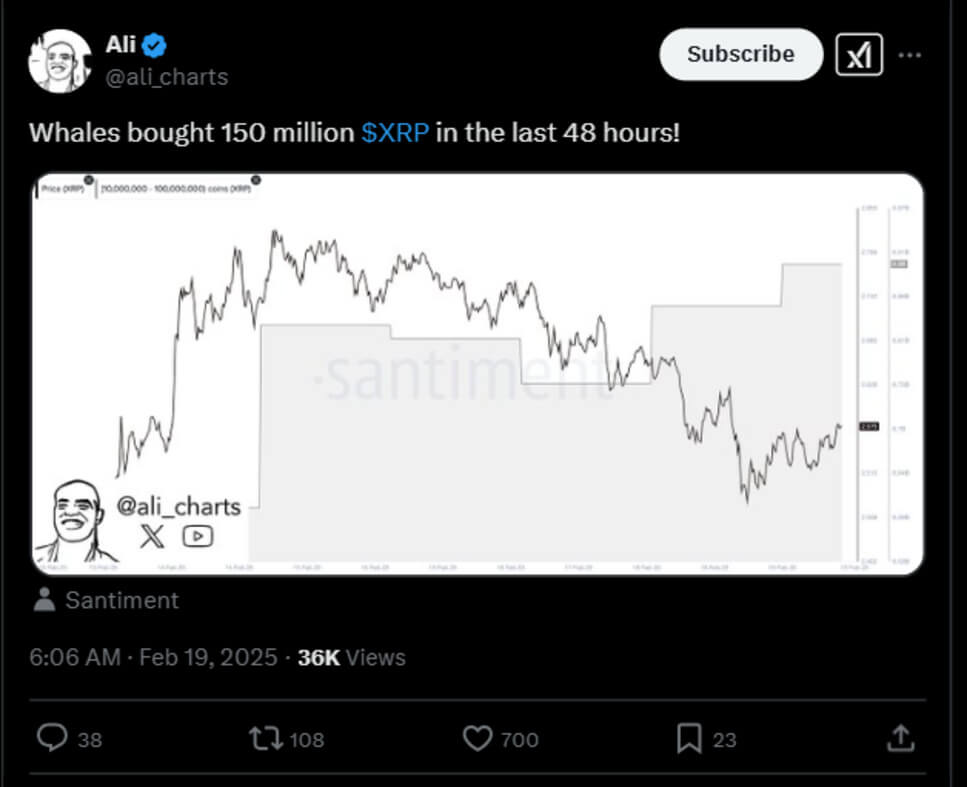This screenshot has height=787, width=967.
Task: Click the YouTube icon in the chart watermark
Action: tap(198, 536)
